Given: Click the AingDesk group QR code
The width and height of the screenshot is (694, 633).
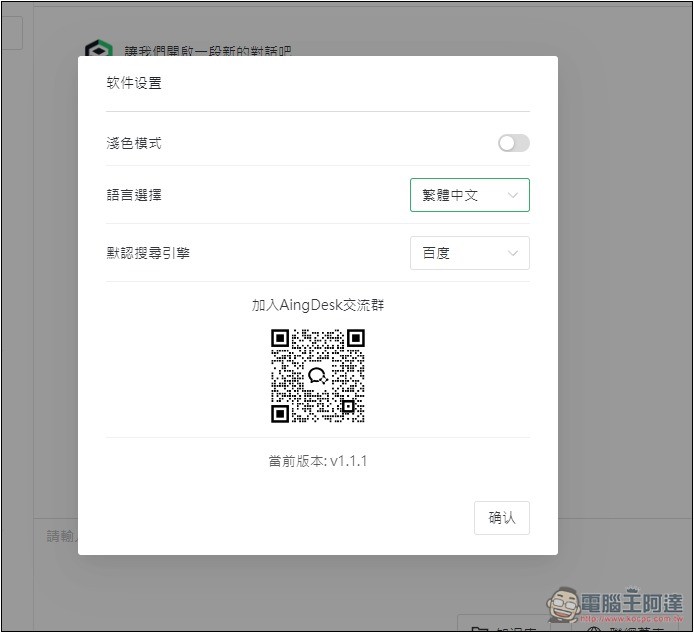Looking at the screenshot, I should (317, 376).
